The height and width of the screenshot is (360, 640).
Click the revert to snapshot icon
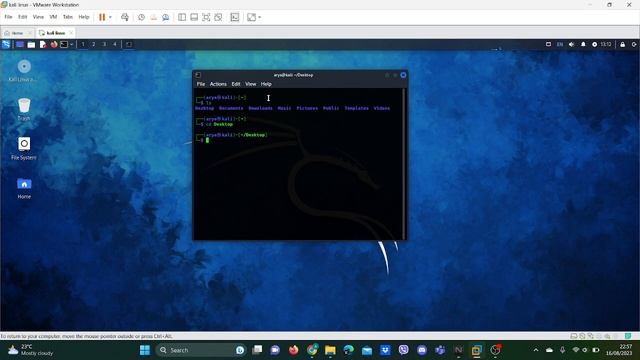153,17
